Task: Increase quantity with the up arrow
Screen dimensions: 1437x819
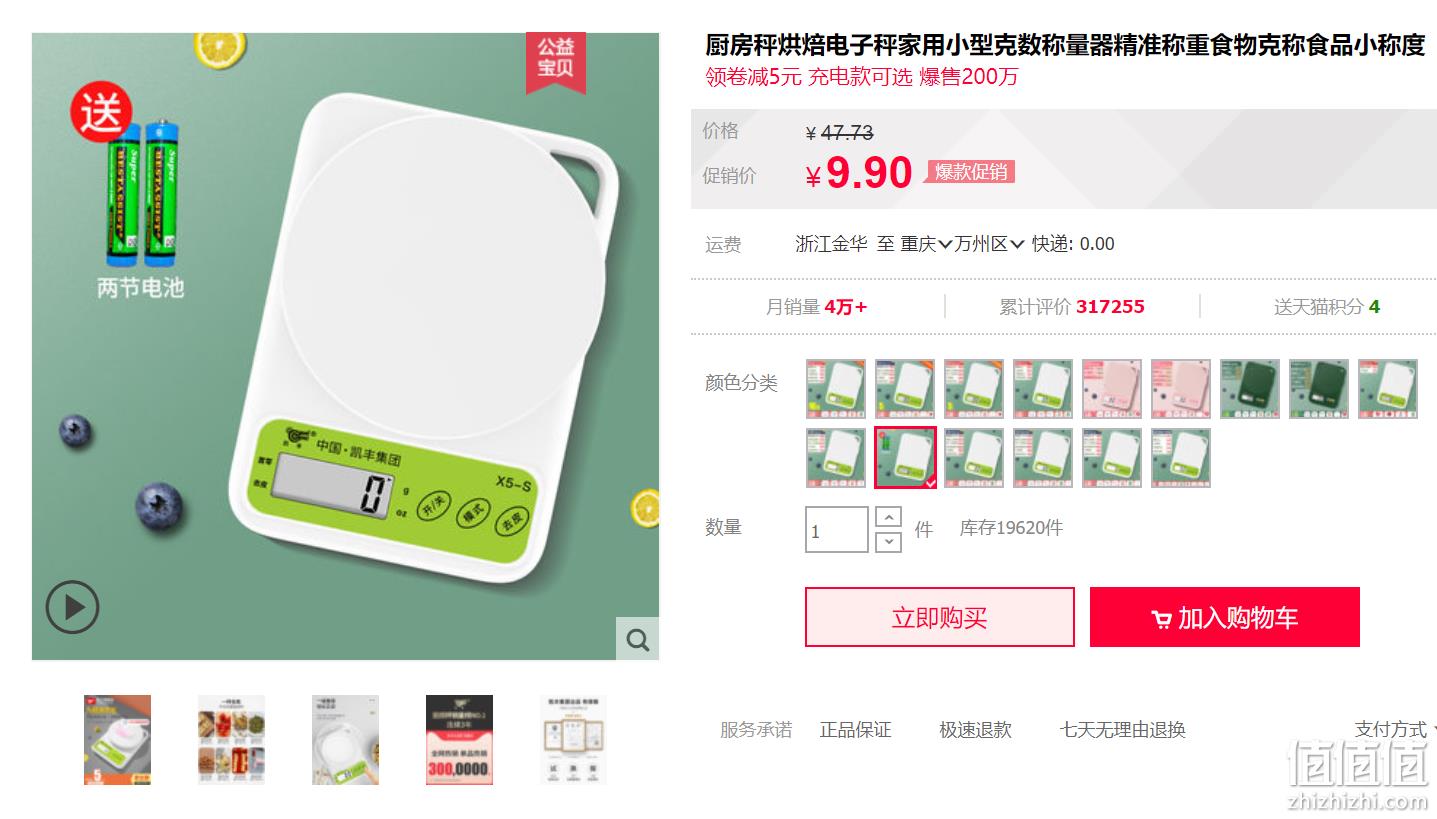Action: [x=888, y=517]
